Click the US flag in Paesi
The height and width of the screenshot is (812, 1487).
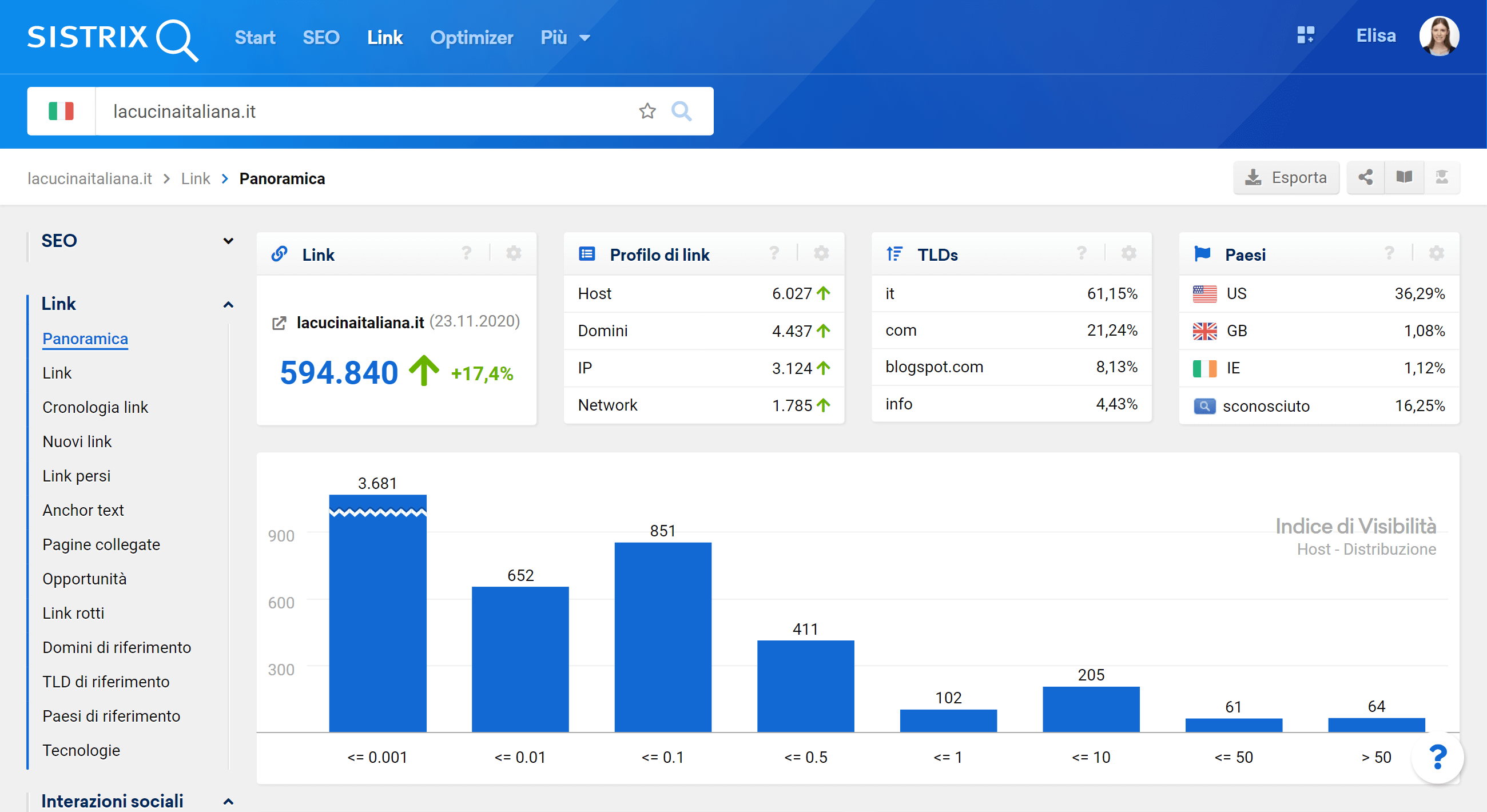tap(1204, 294)
